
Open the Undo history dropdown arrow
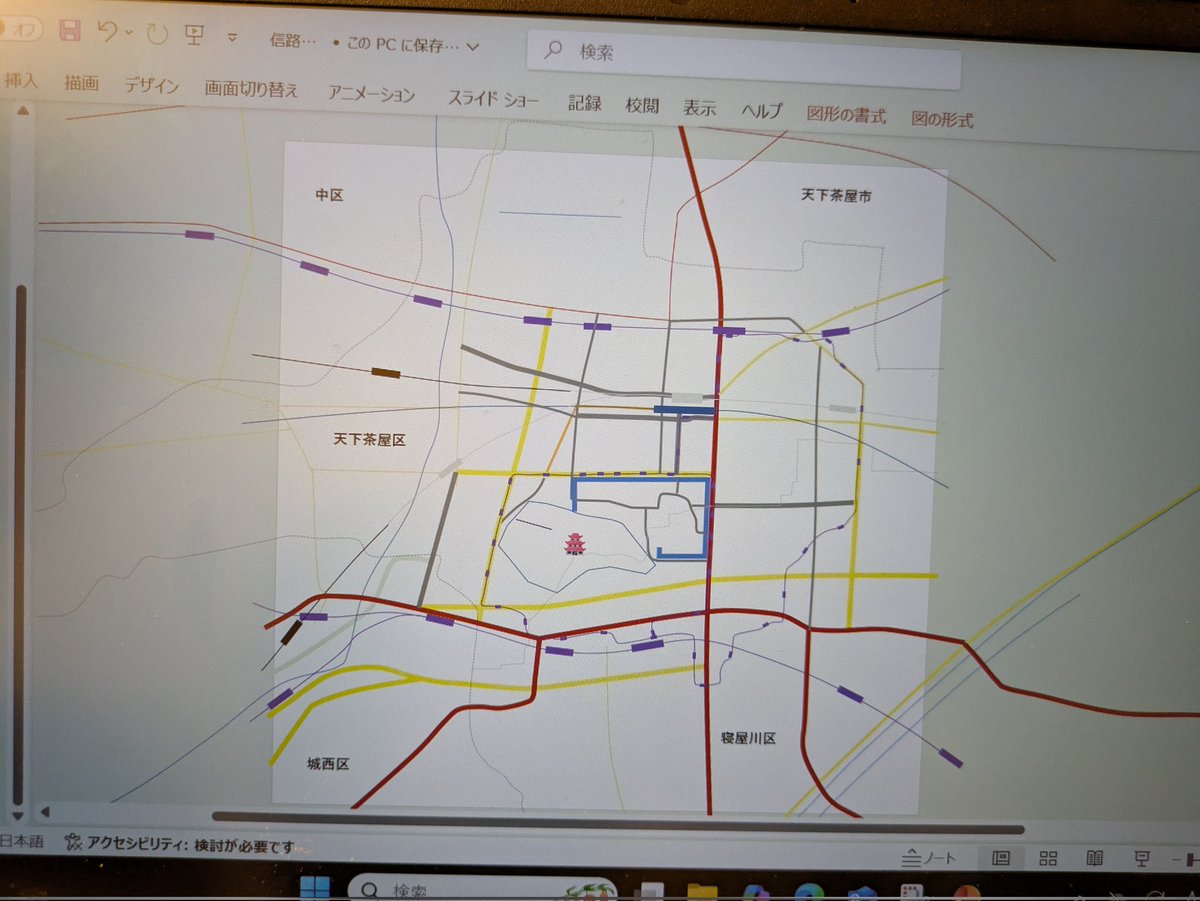[129, 34]
